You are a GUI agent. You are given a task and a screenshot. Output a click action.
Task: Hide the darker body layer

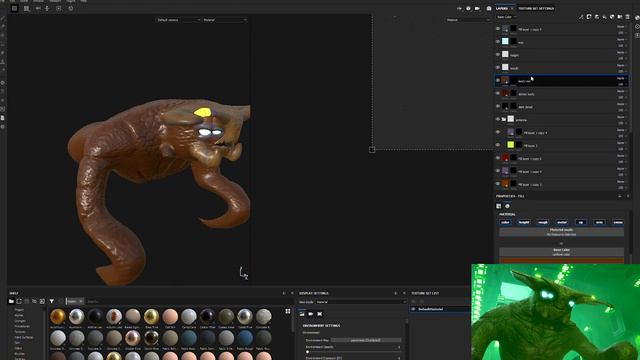coord(498,93)
